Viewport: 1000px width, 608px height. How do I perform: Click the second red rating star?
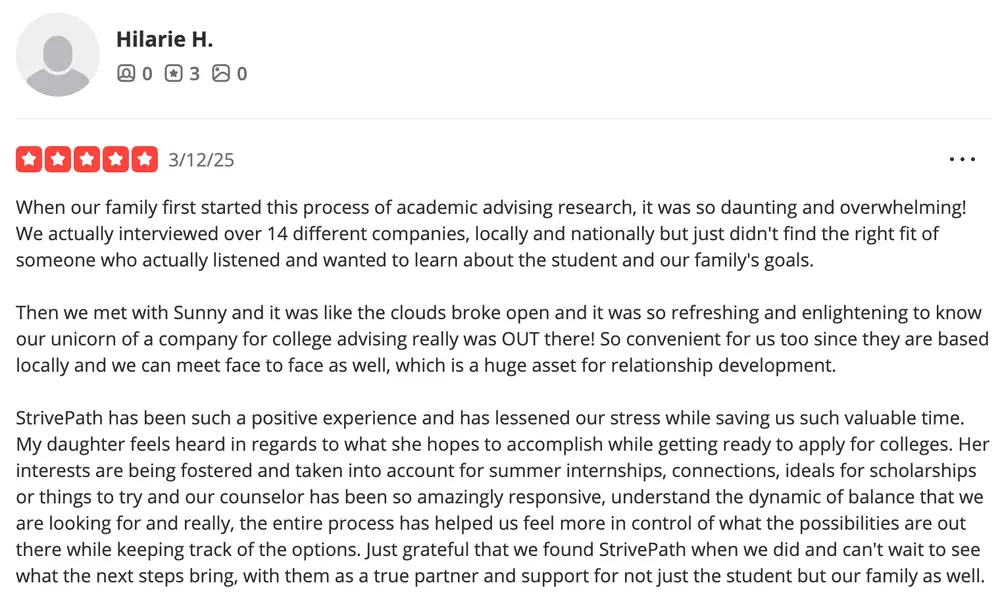tap(58, 159)
